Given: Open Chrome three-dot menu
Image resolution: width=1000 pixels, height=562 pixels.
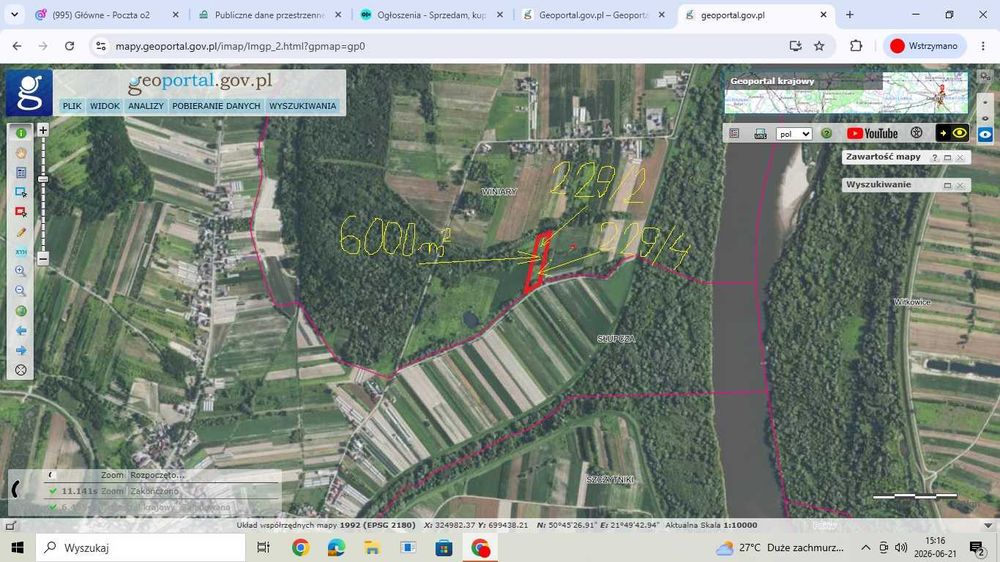Looking at the screenshot, I should point(983,46).
